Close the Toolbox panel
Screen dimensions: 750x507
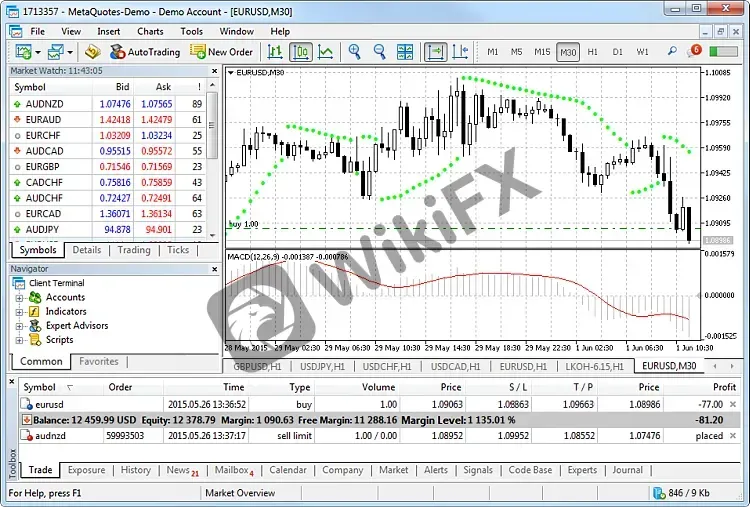12,382
